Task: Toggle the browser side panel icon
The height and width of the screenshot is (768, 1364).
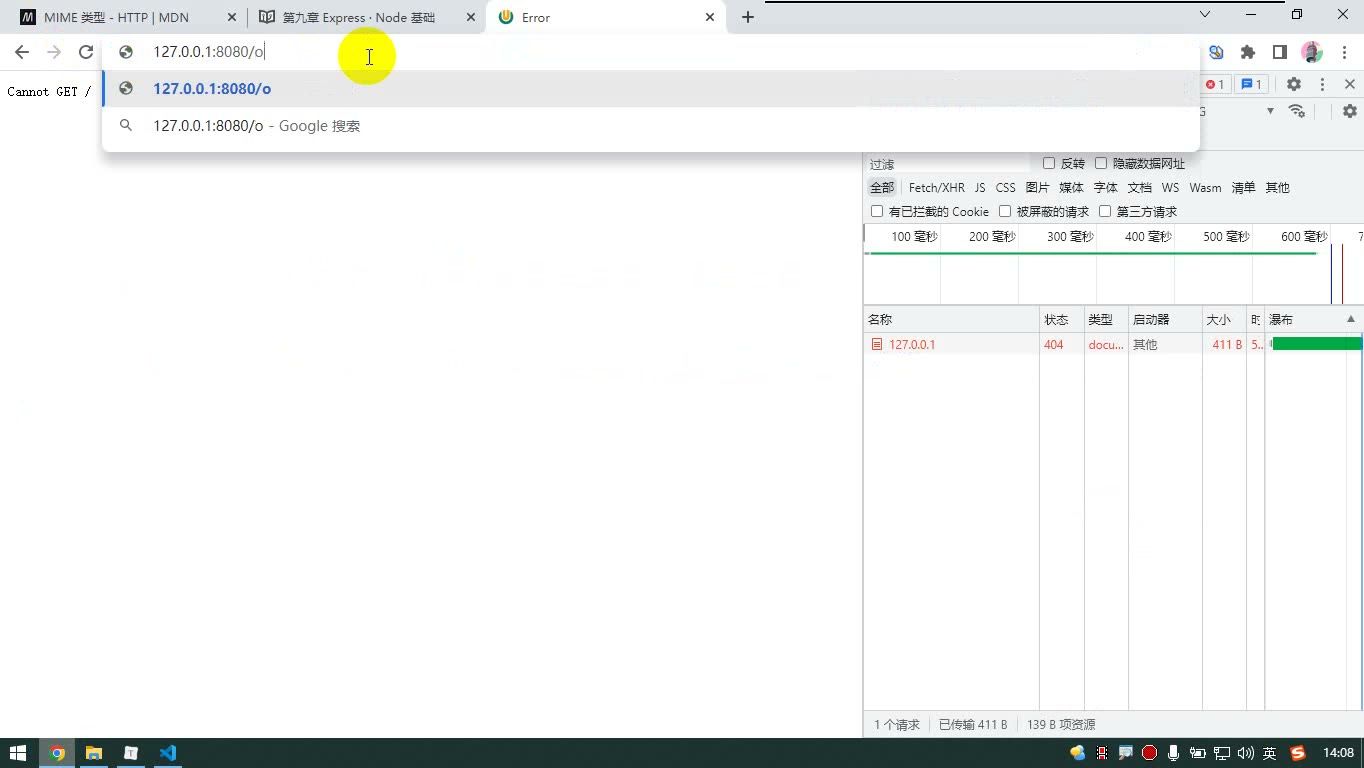Action: point(1280,53)
